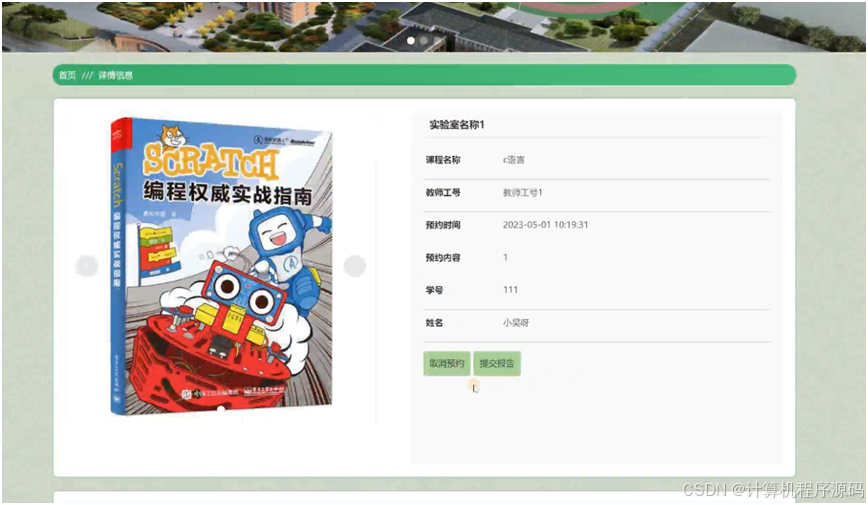Click the 预约内容 label

pos(443,257)
